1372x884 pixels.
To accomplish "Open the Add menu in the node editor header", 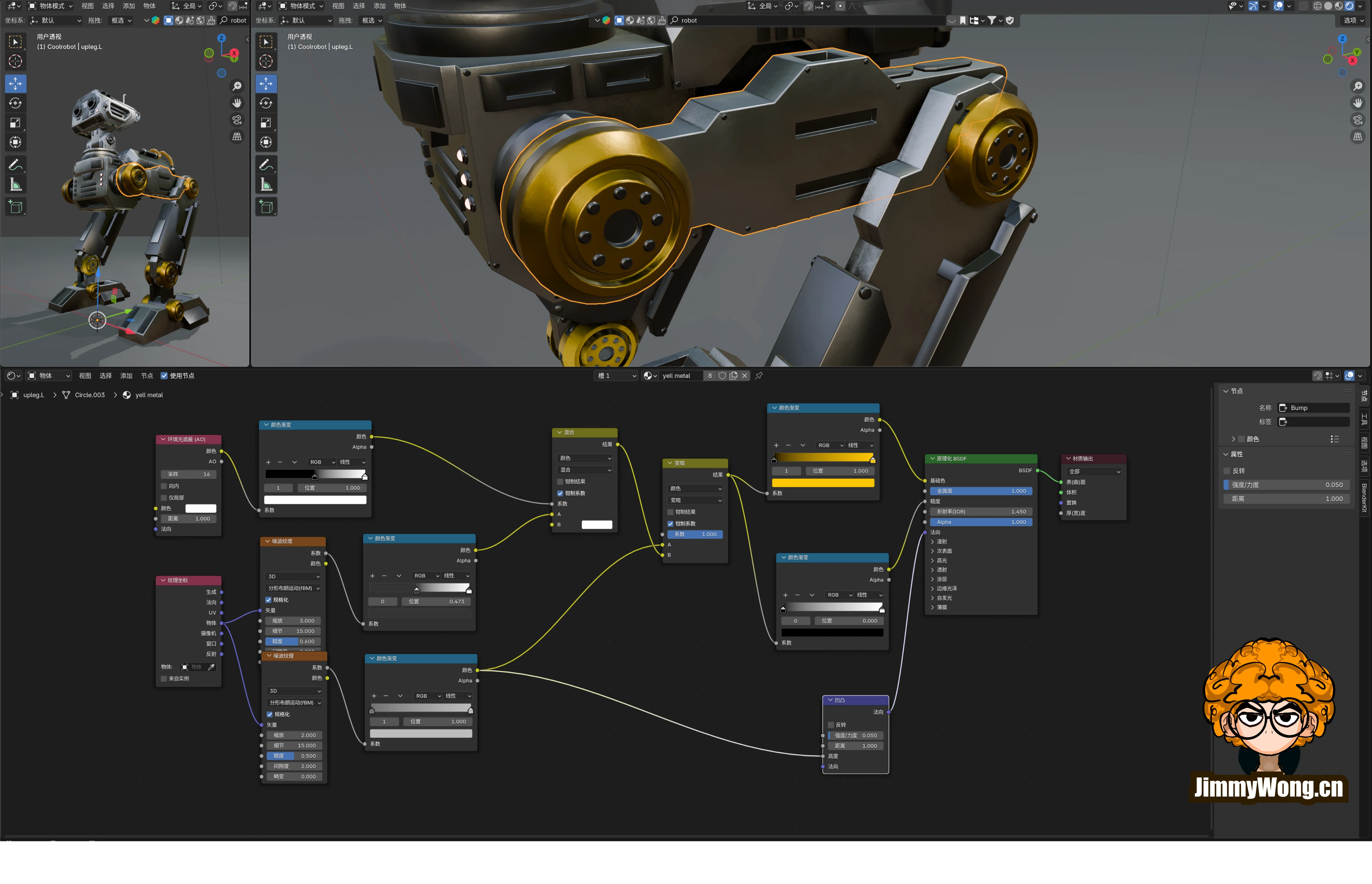I will coord(126,376).
